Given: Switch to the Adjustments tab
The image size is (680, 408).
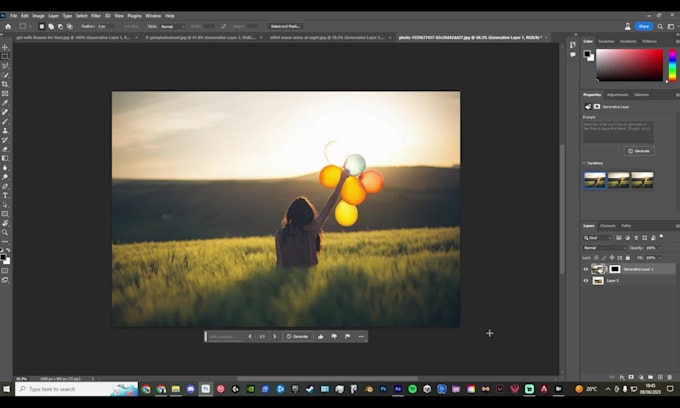Looking at the screenshot, I should pos(618,95).
